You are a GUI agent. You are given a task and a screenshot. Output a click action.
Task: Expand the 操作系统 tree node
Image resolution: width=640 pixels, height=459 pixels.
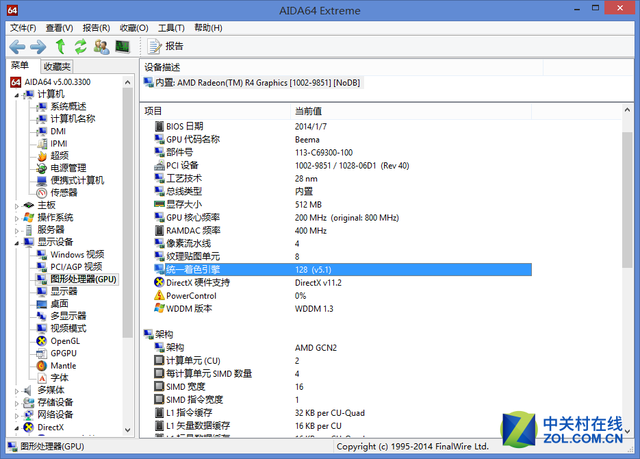(16, 218)
